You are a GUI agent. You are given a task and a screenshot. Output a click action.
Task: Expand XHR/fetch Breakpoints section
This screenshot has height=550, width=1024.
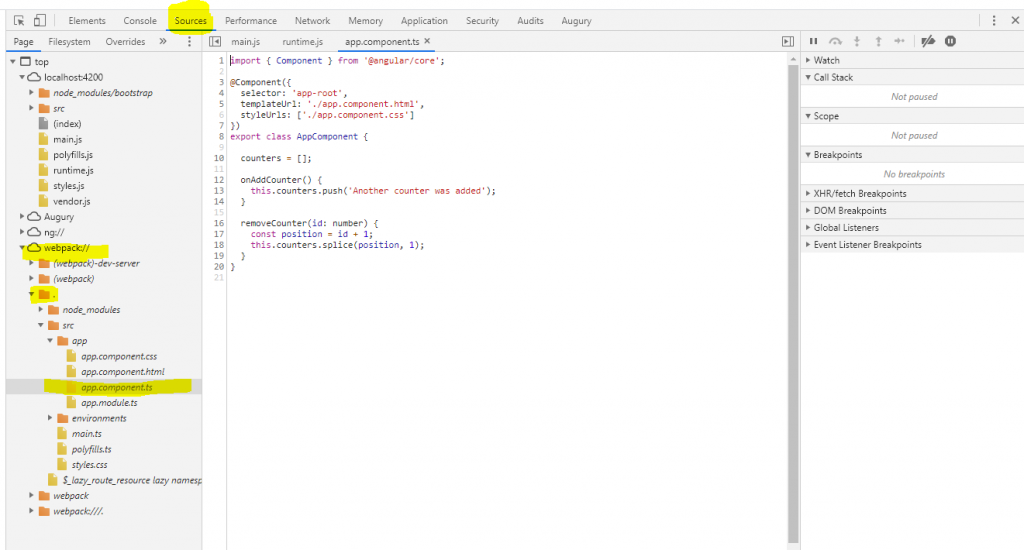[x=808, y=193]
